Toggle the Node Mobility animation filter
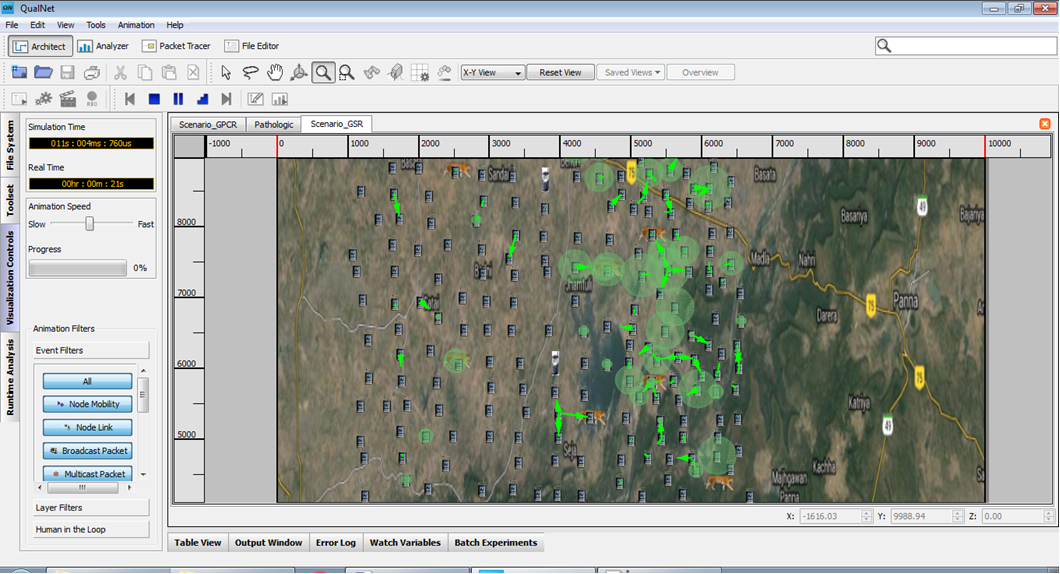Image resolution: width=1060 pixels, height=574 pixels. pos(87,404)
